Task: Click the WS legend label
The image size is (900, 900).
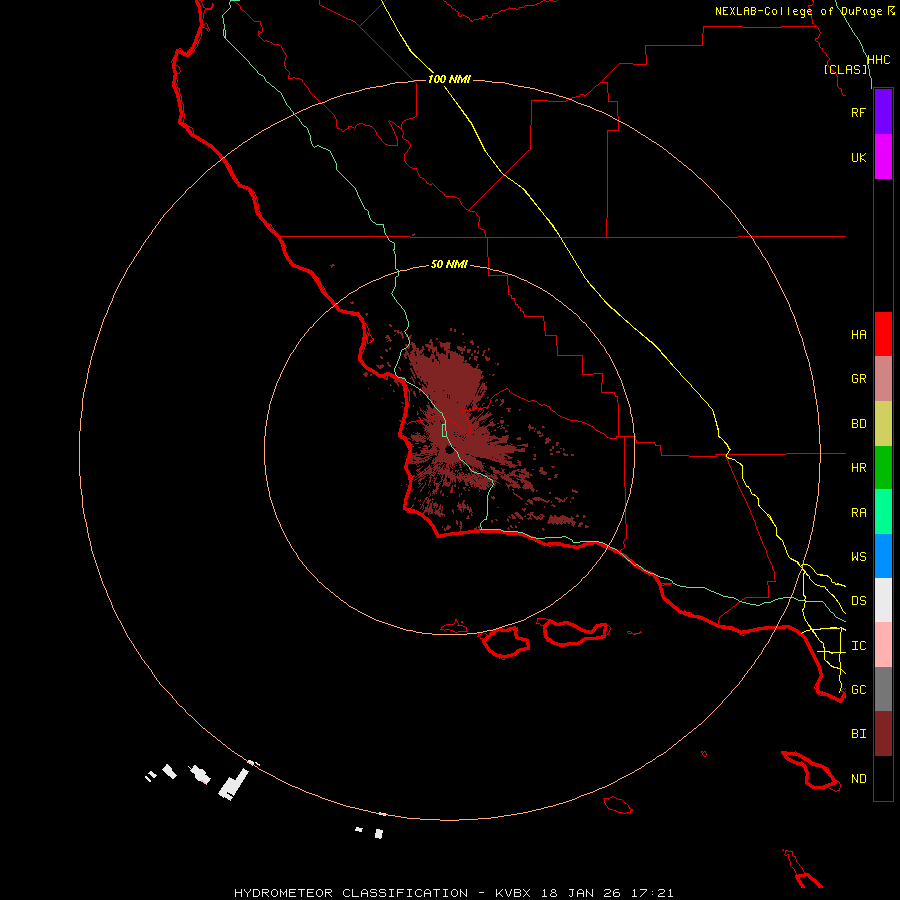Action: 858,557
